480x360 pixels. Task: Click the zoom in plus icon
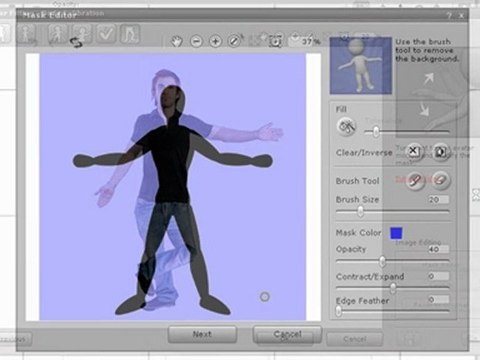pyautogui.click(x=215, y=42)
